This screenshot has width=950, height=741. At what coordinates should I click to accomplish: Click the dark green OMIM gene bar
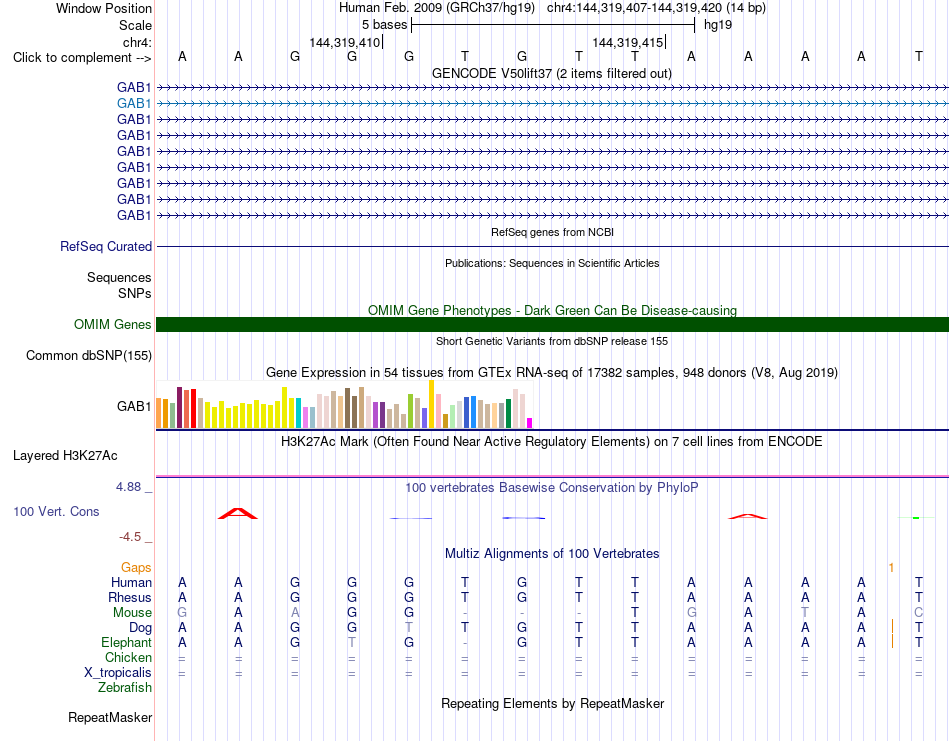click(553, 324)
